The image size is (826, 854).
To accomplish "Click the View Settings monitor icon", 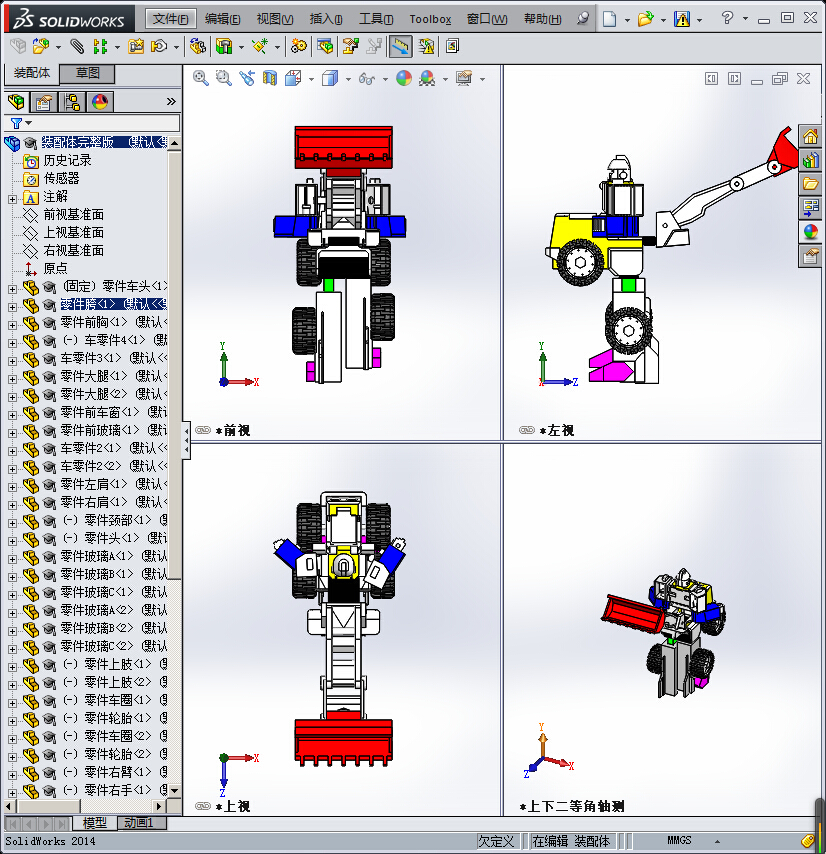I will (464, 78).
